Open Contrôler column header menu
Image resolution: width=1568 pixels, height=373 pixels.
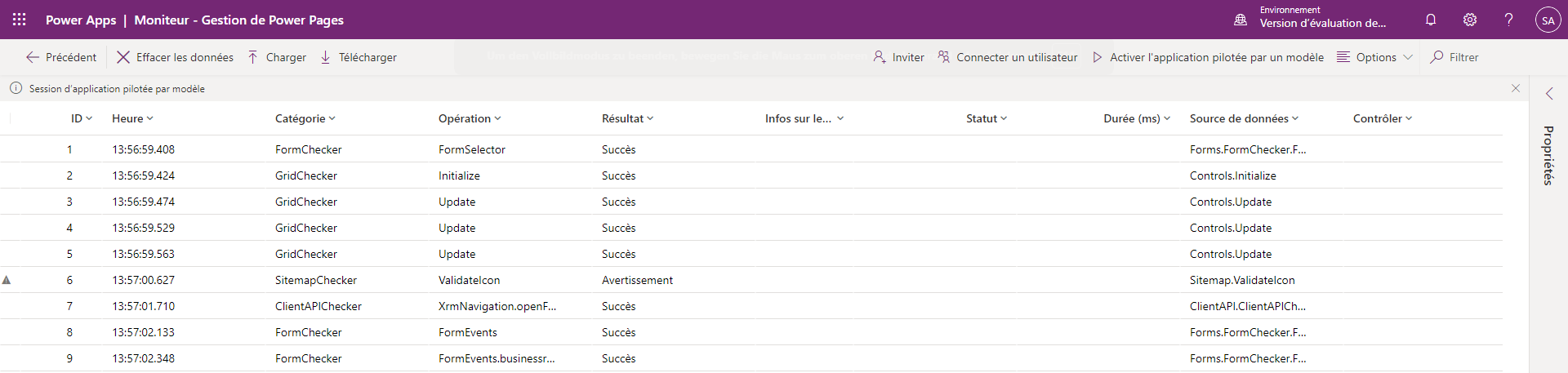[1383, 118]
